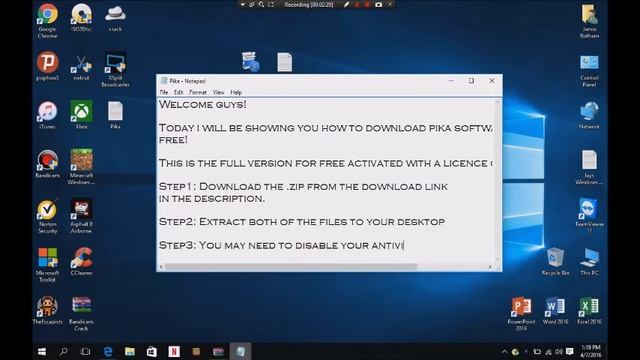The height and width of the screenshot is (360, 640).
Task: Click the taskbar clock showing 1:19 PM
Action: tap(591, 351)
